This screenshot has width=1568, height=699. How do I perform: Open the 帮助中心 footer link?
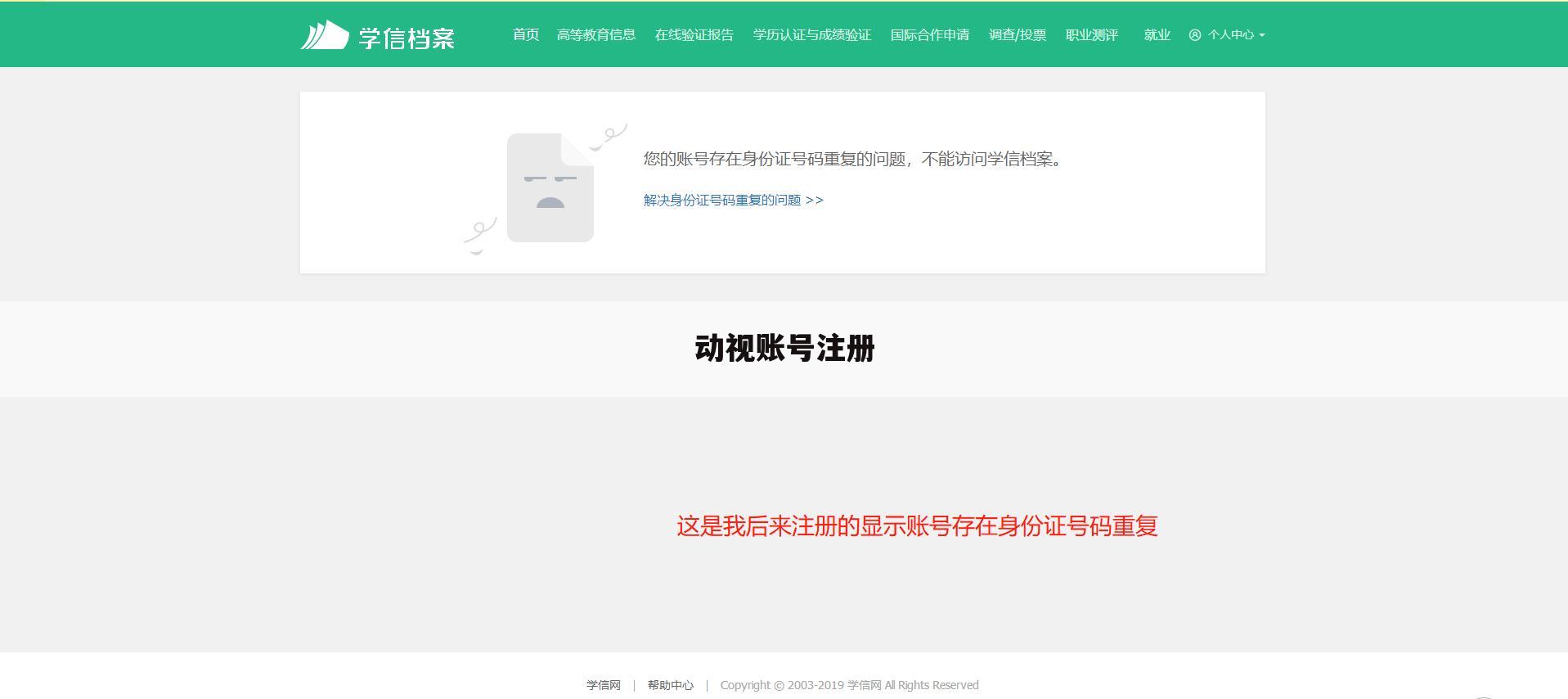(x=671, y=685)
